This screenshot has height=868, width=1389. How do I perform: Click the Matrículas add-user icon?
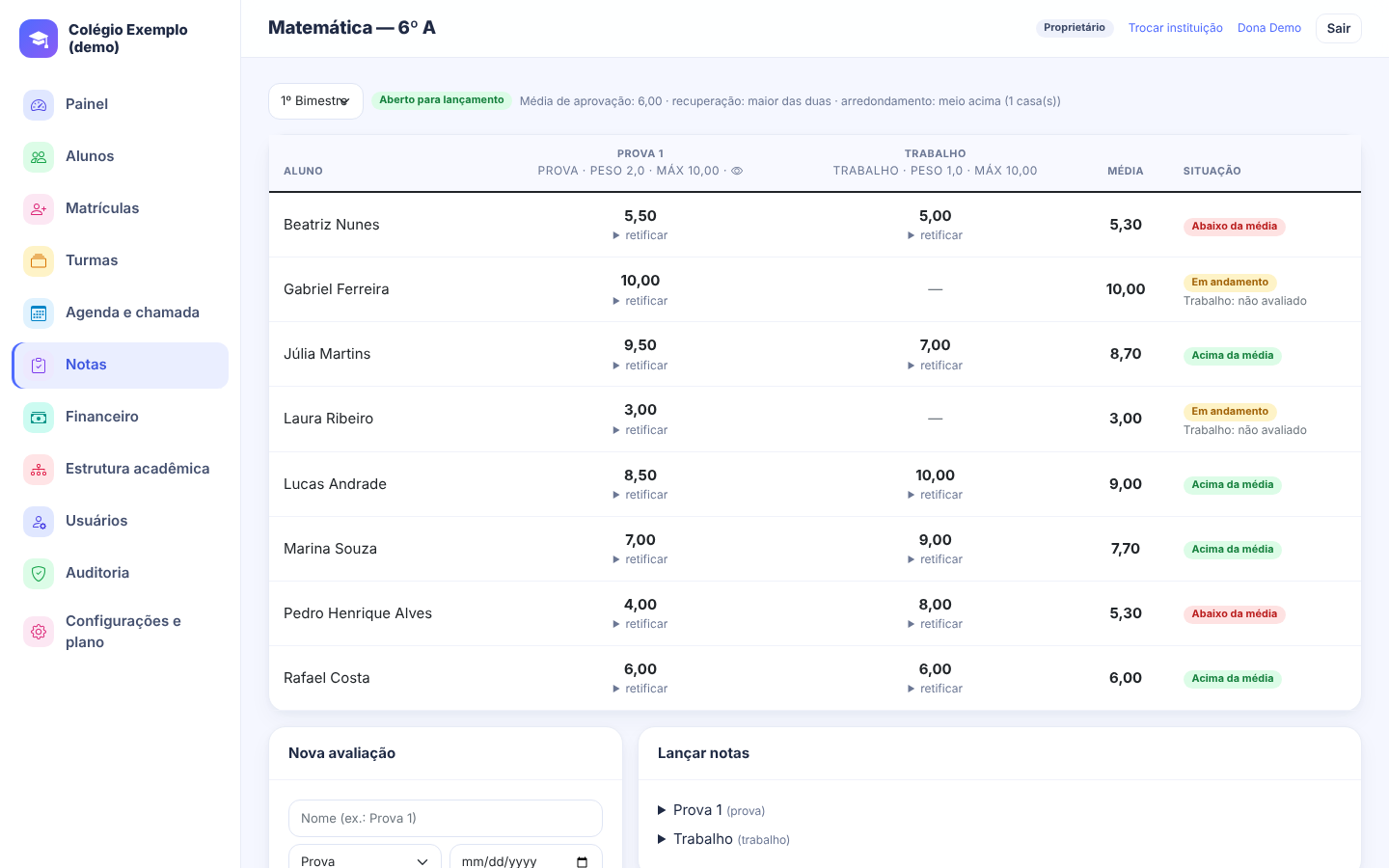39,208
